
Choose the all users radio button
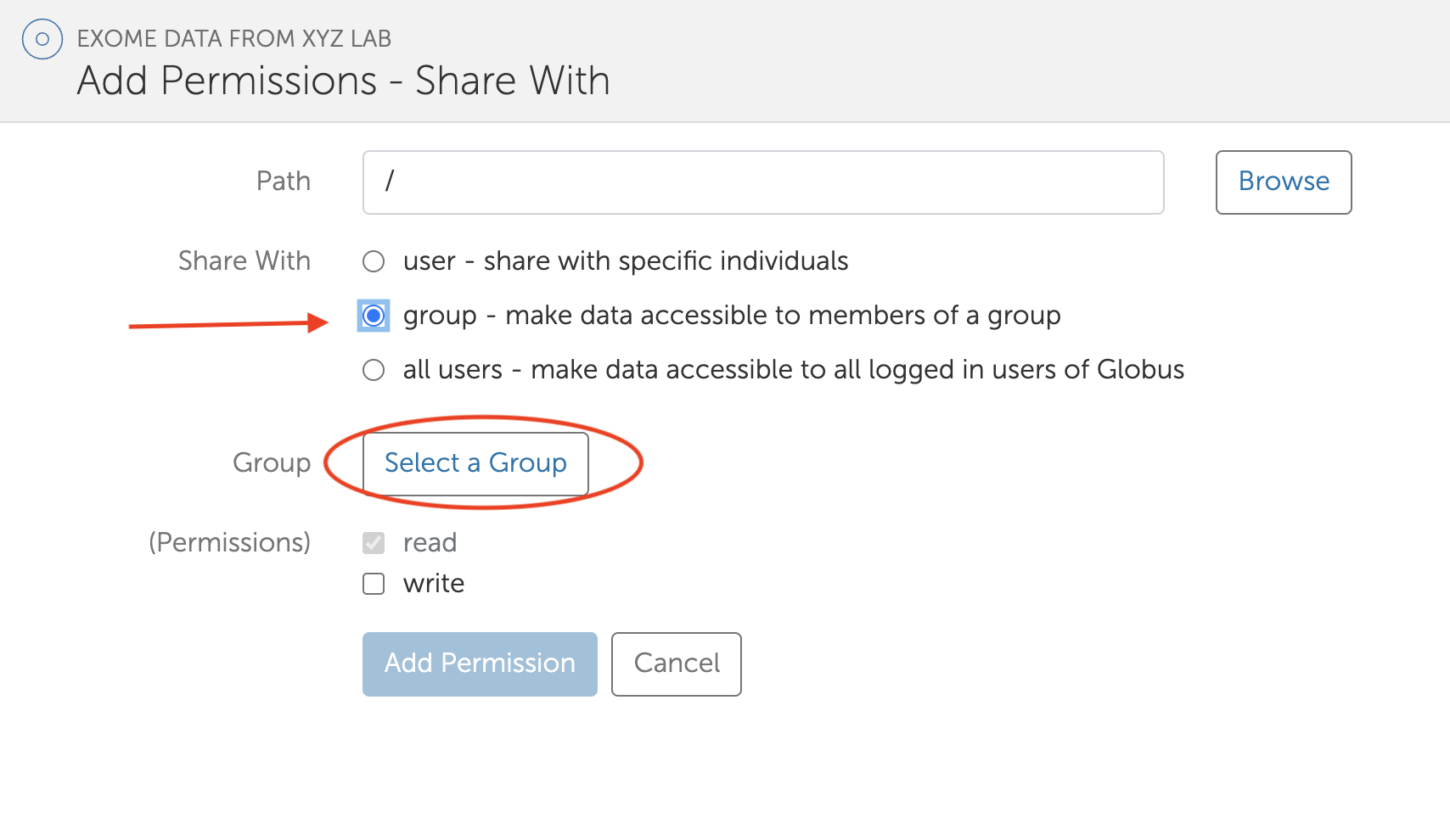click(x=374, y=370)
